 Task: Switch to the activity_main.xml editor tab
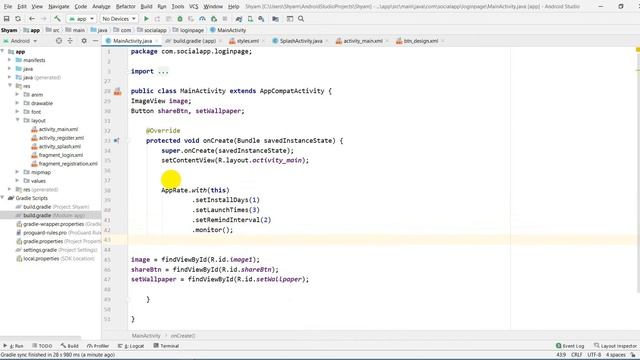coord(362,41)
